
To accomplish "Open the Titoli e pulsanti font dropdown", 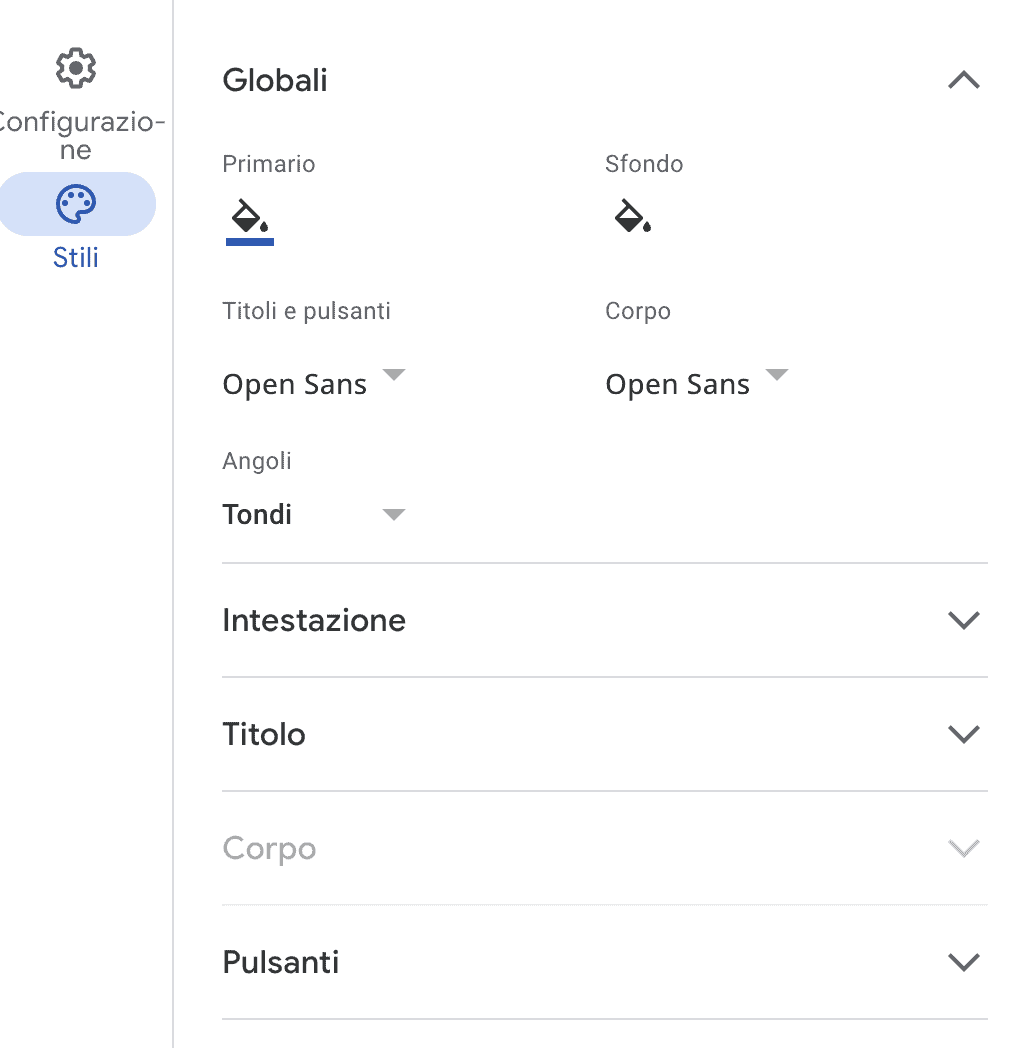I will pos(394,377).
